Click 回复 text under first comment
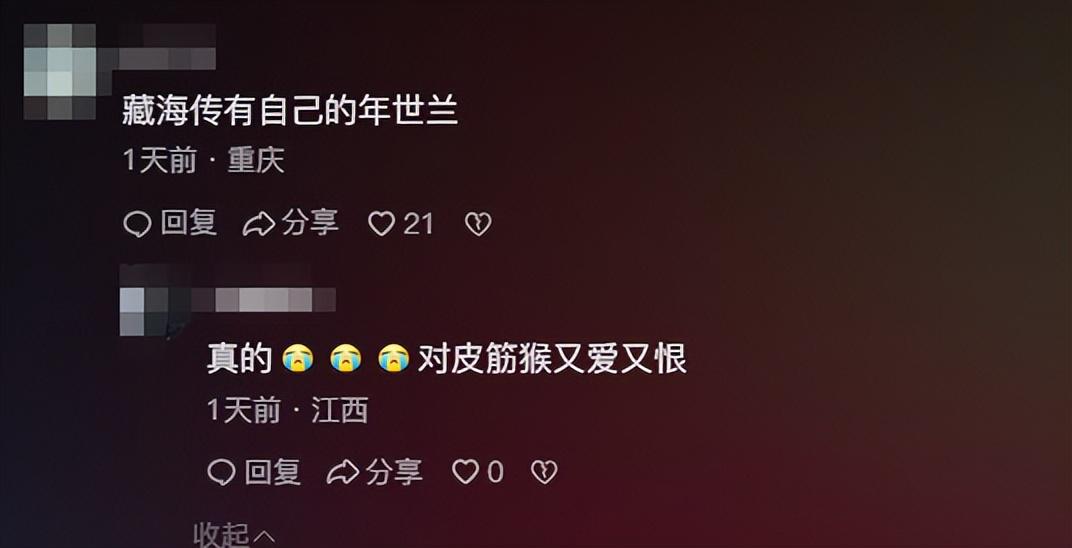The image size is (1072, 548). coord(189,223)
